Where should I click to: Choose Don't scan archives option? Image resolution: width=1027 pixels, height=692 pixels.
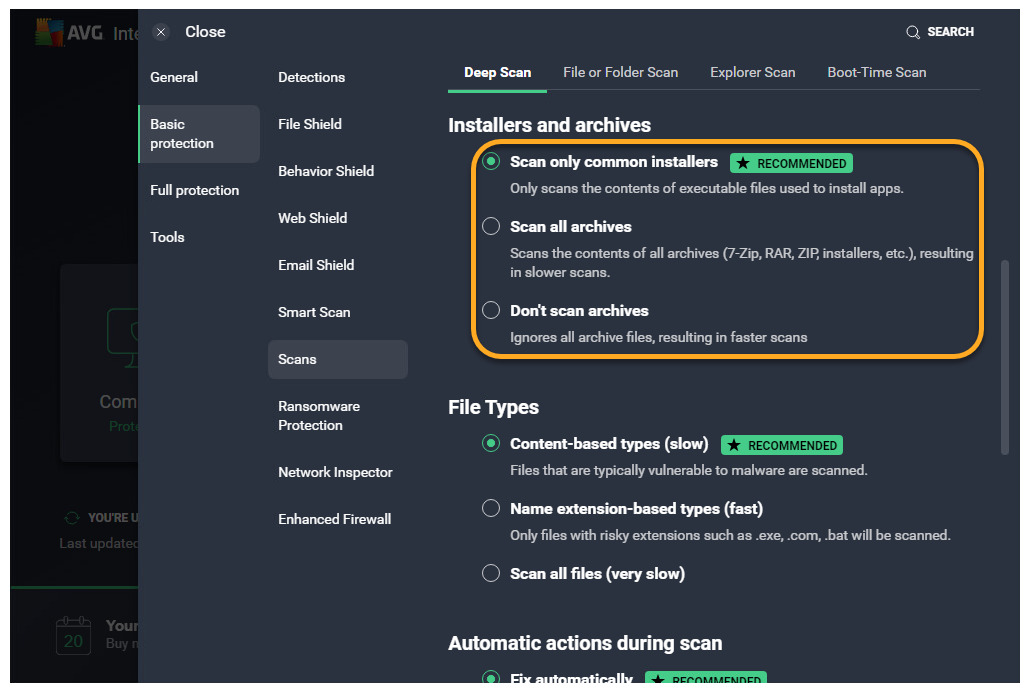[x=491, y=310]
